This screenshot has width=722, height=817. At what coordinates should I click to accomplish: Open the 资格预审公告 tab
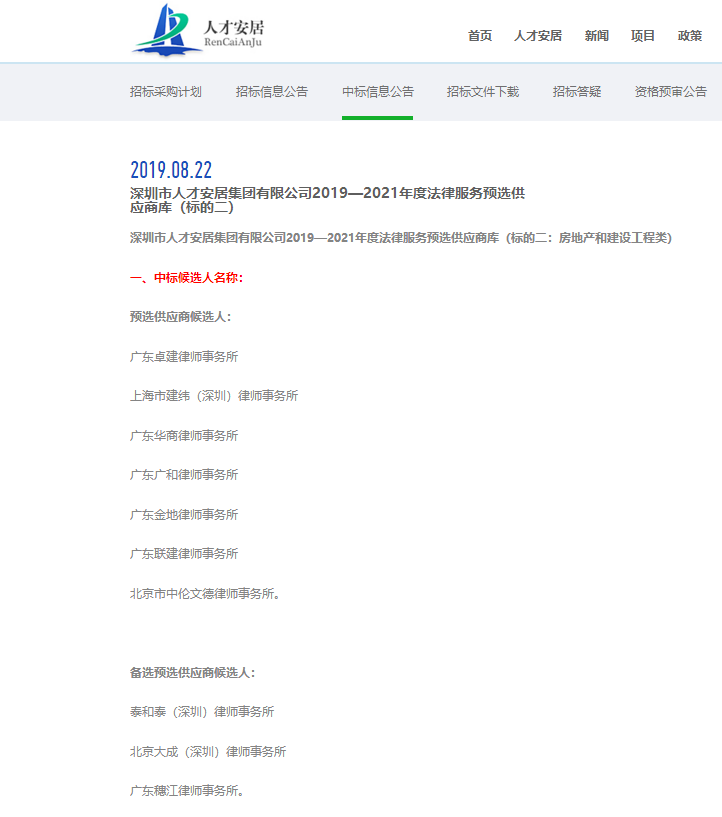[x=671, y=92]
